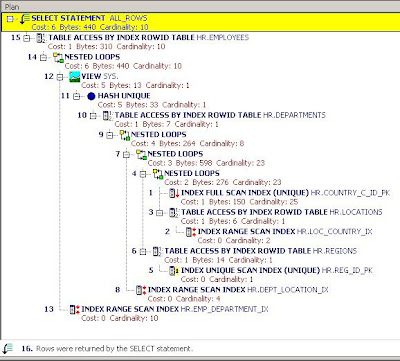Select the VIEW SYS. row
The width and height of the screenshot is (400, 361).
(100, 76)
